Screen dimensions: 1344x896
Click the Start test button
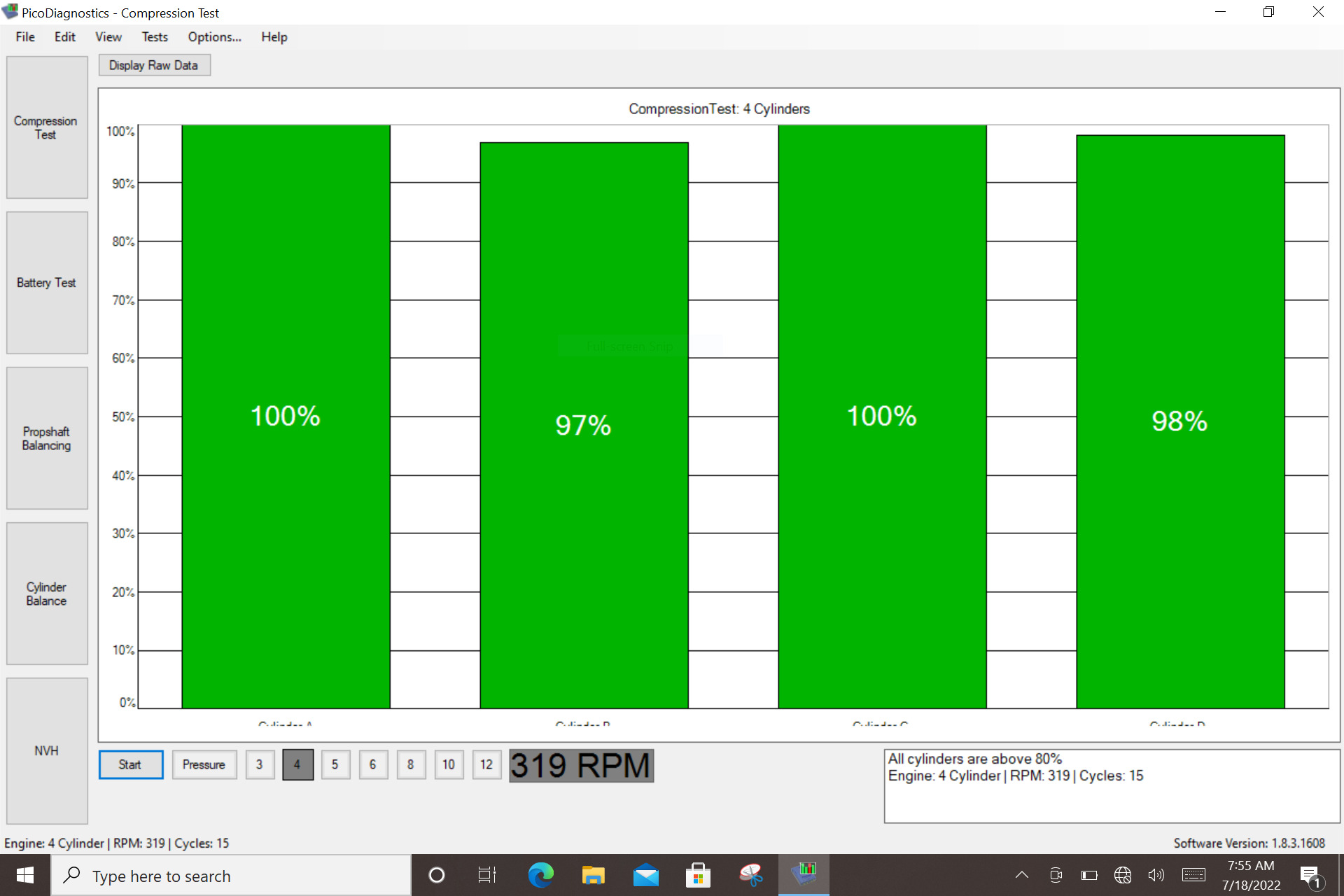coord(131,764)
